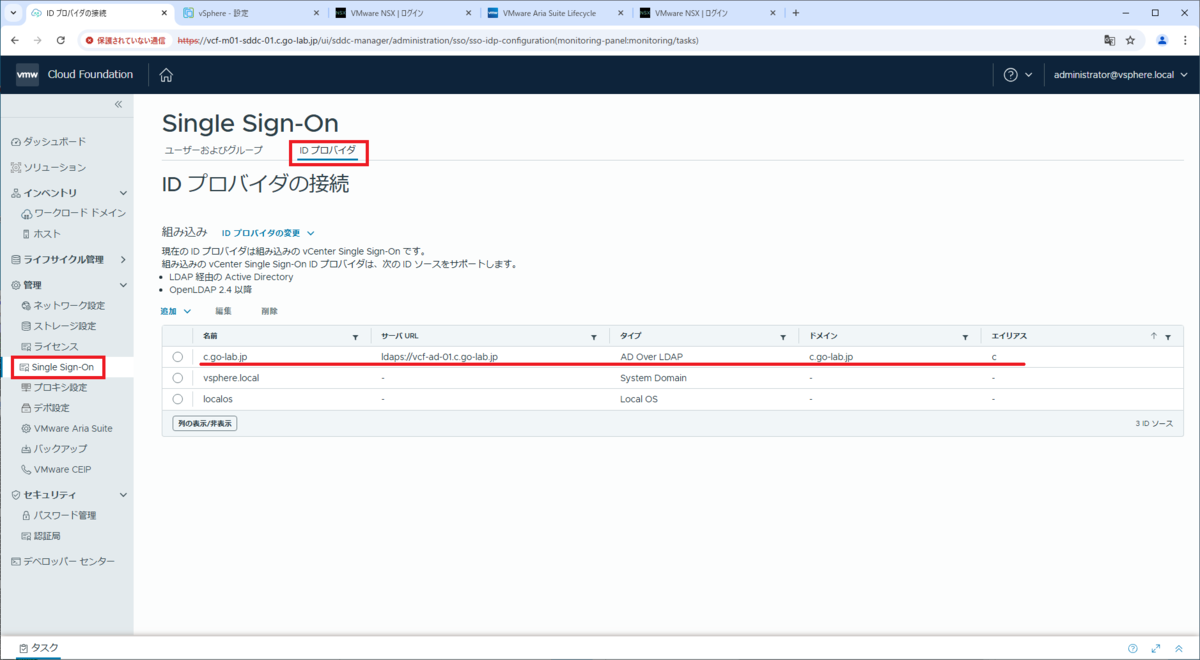Viewport: 1200px width, 660px height.
Task: Open the tab search dropdown in Chrome
Action: (x=14, y=13)
